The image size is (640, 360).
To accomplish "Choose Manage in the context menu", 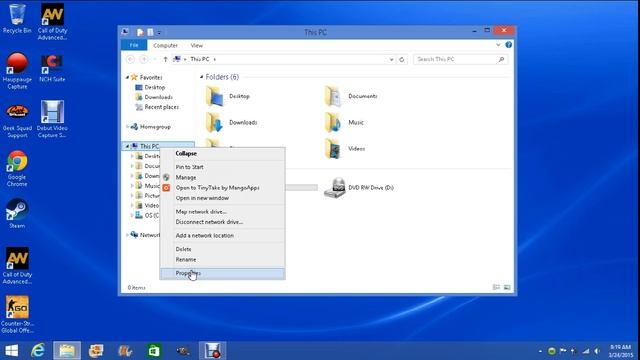I will tap(222, 178).
